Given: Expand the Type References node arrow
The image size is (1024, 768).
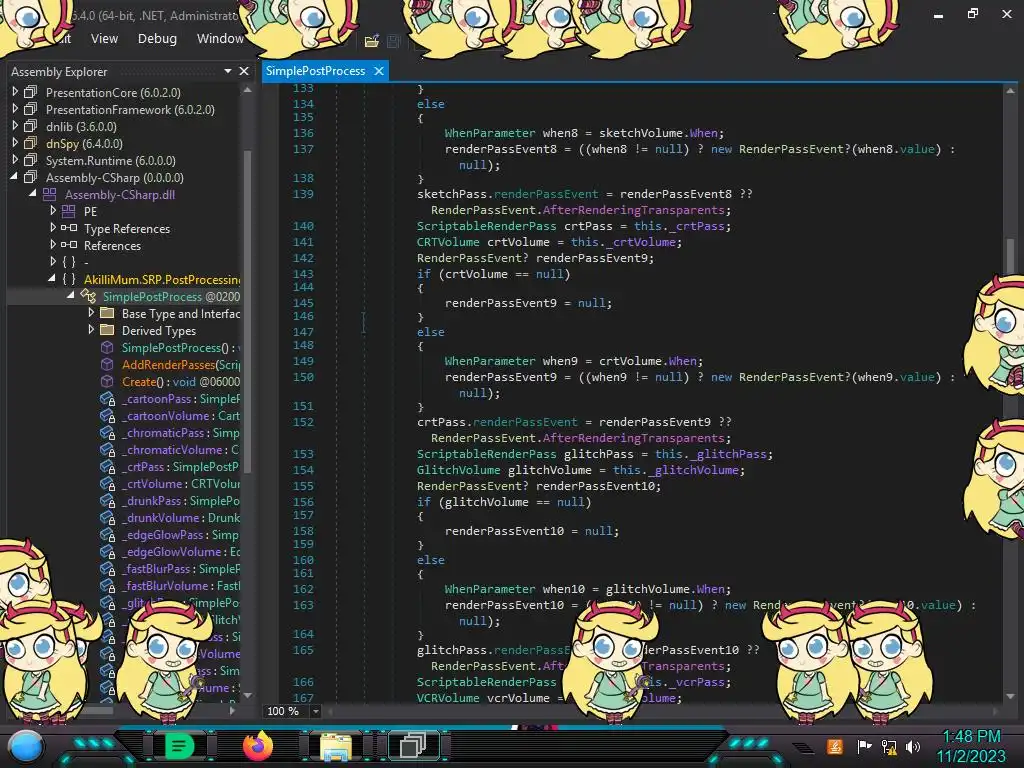Looking at the screenshot, I should tap(53, 227).
